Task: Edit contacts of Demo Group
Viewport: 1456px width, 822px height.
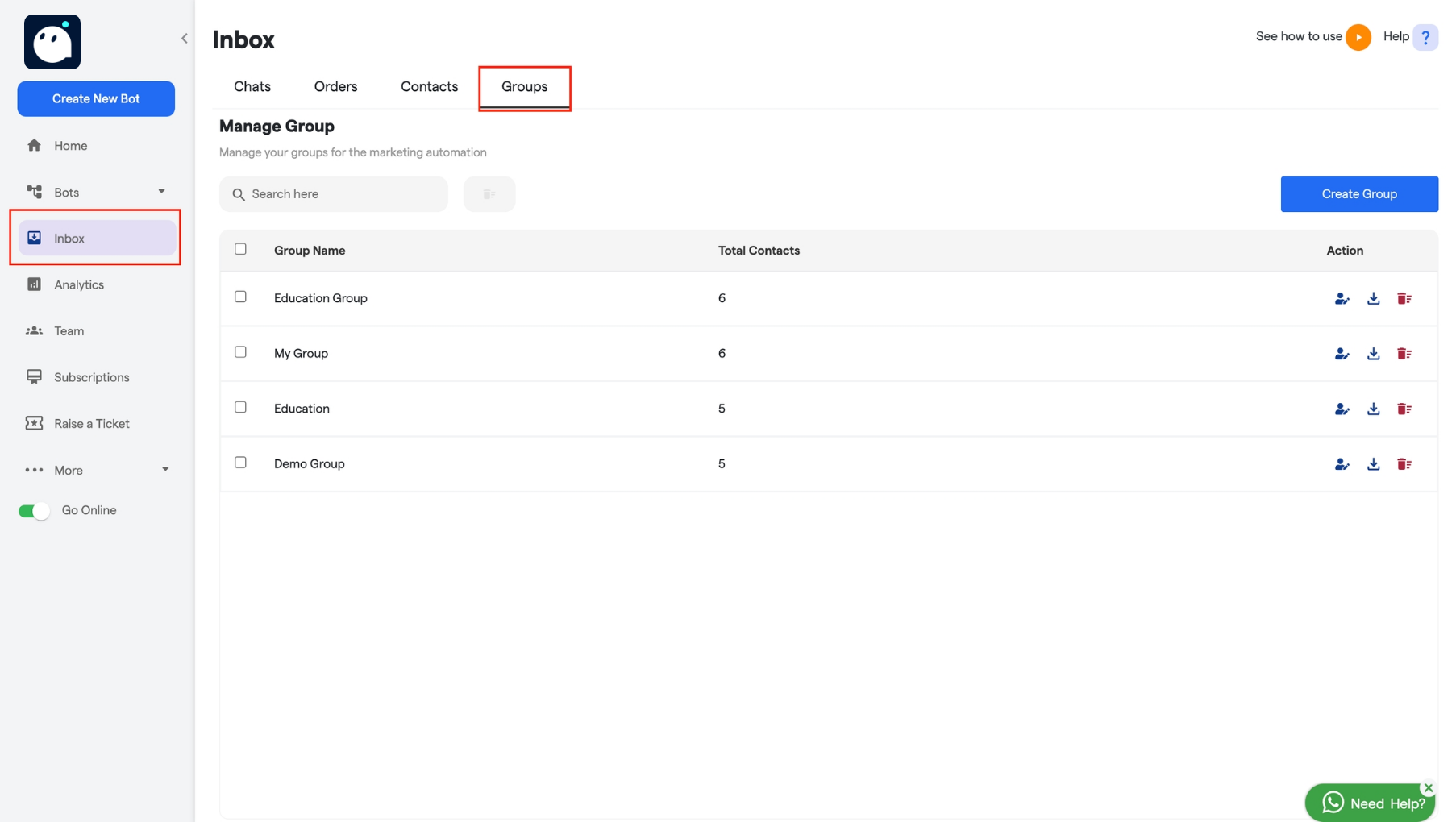Action: (1342, 464)
